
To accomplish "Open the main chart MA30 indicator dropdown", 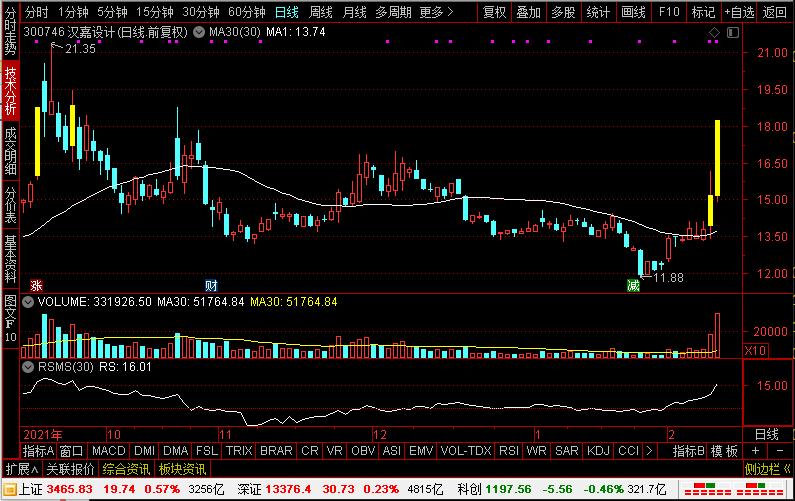I will click(x=200, y=34).
